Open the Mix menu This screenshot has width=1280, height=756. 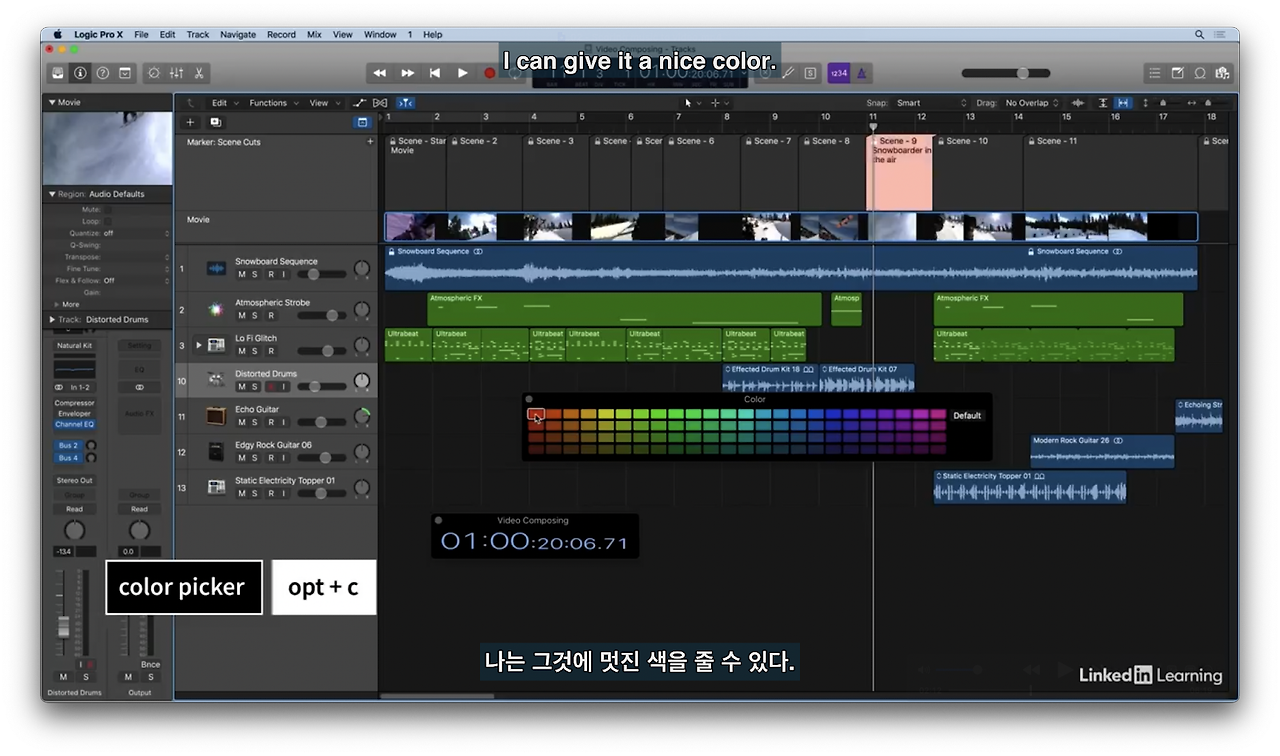(314, 34)
